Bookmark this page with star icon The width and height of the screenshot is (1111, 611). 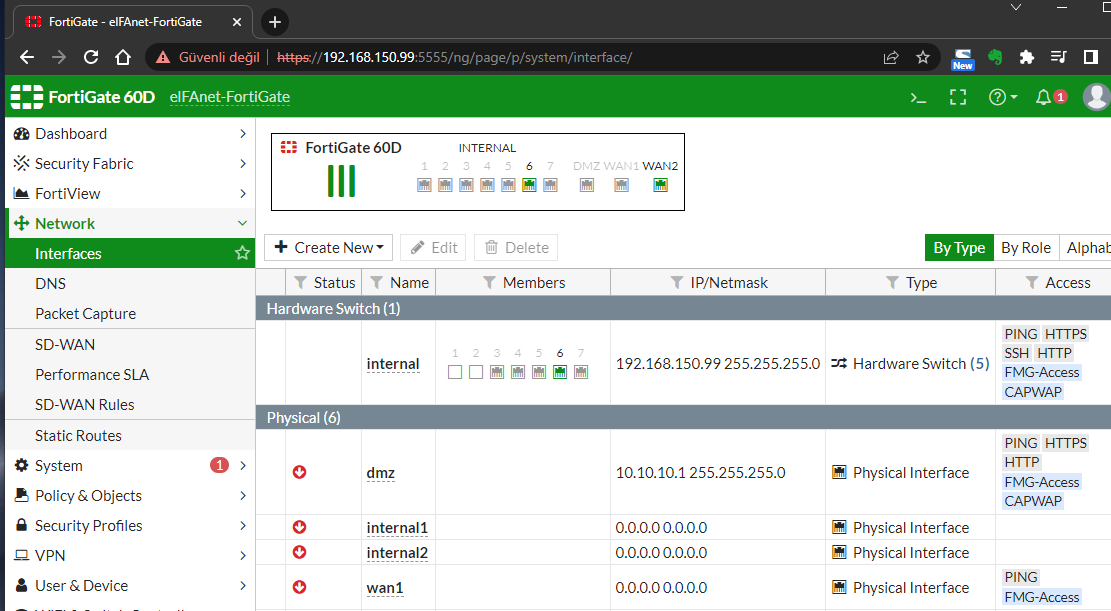pos(923,57)
